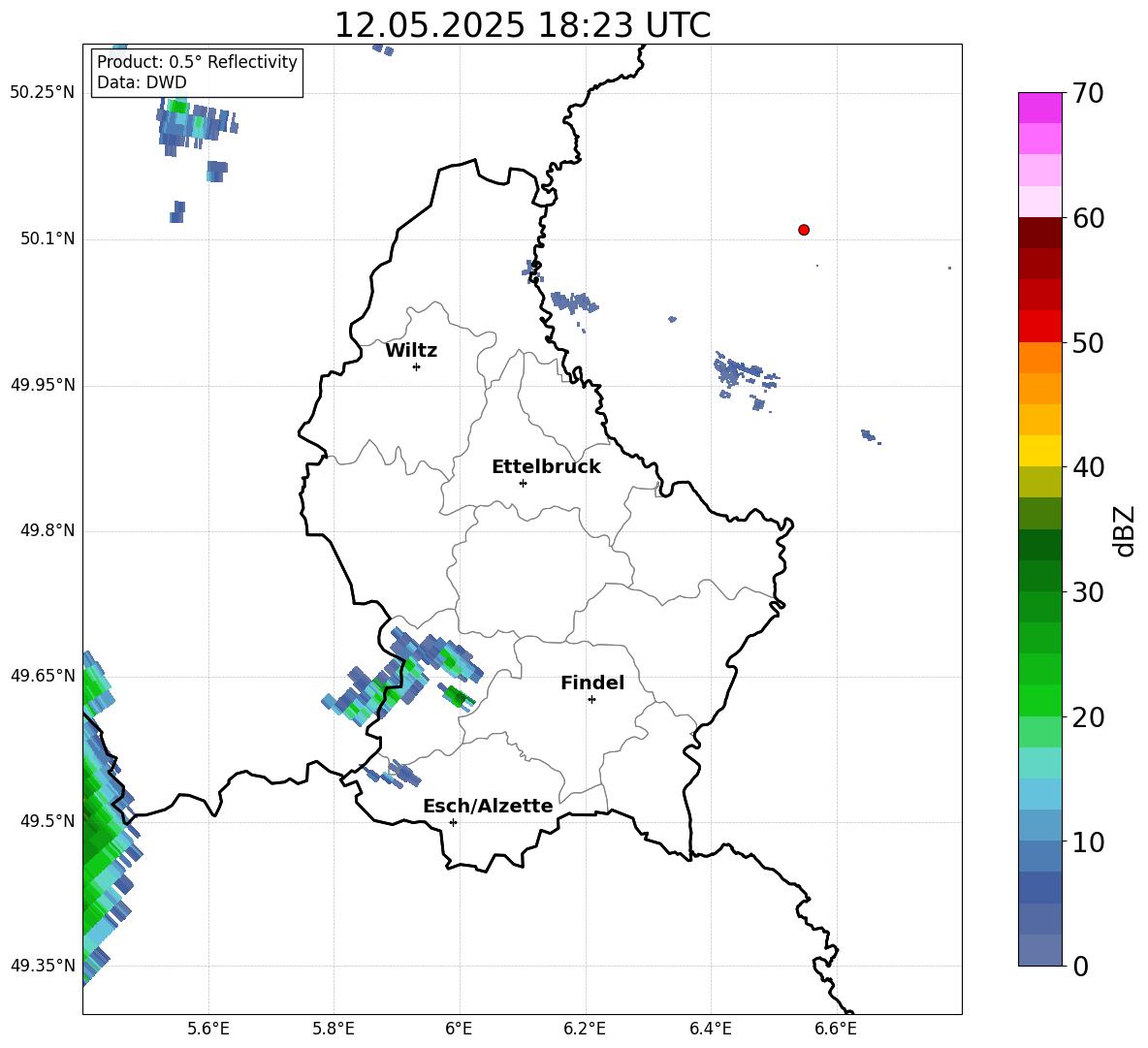The width and height of the screenshot is (1148, 1048).
Task: Click the 5.6°E longitude label
Action: coord(208,1029)
